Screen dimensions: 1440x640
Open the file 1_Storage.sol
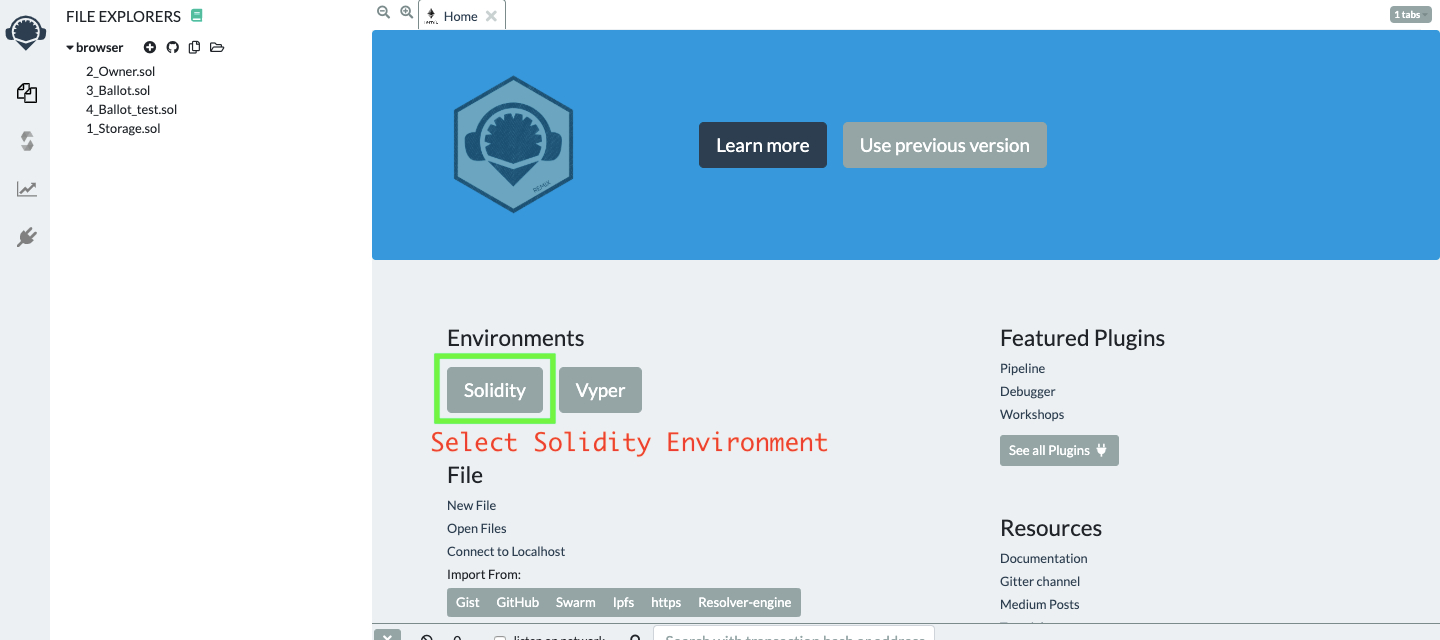point(123,129)
